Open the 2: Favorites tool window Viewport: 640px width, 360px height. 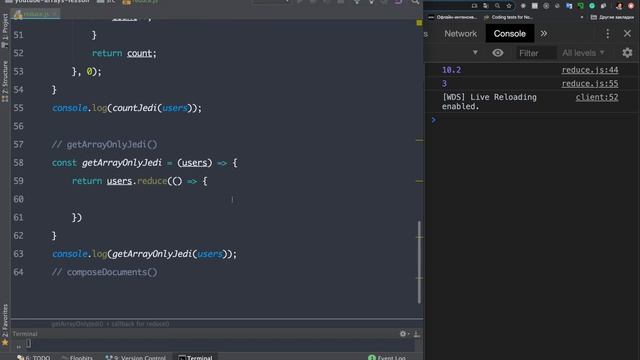pyautogui.click(x=5, y=320)
